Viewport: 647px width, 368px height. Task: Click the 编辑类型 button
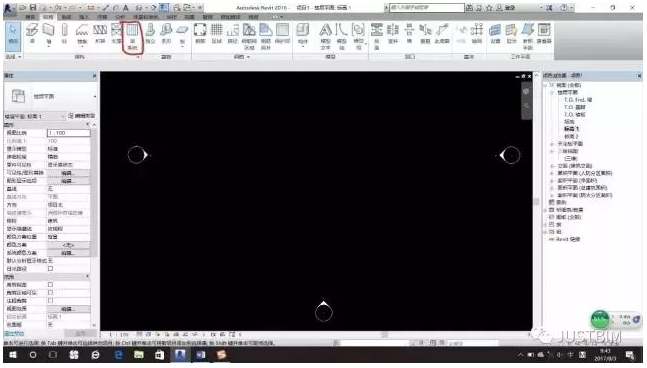pyautogui.click(x=82, y=116)
